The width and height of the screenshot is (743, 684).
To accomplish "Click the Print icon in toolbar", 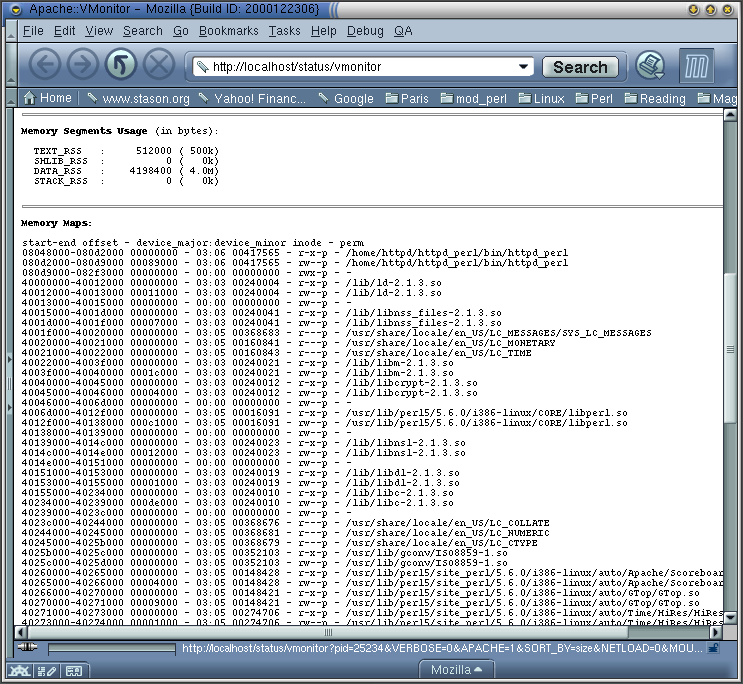I will pyautogui.click(x=651, y=66).
